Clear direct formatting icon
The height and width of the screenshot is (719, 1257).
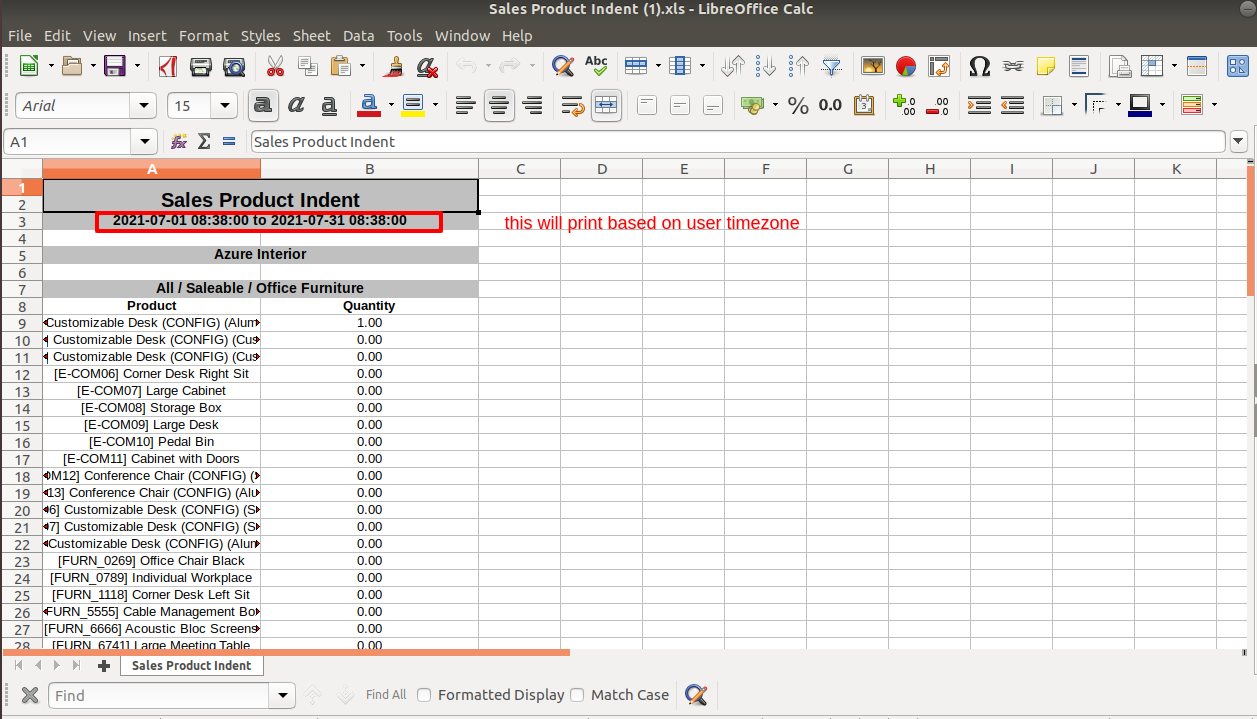pyautogui.click(x=428, y=67)
